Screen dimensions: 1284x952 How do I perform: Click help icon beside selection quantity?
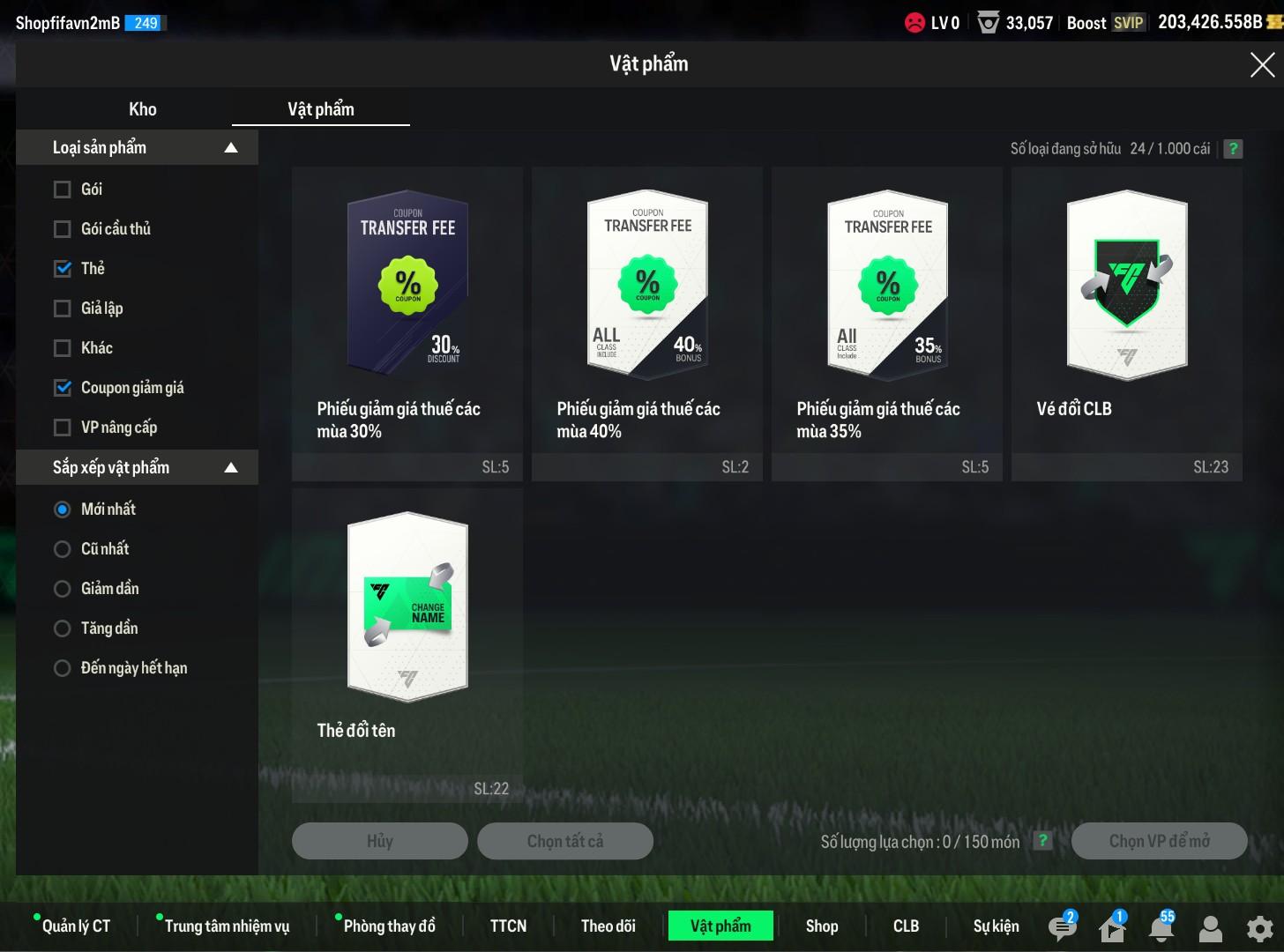[1042, 841]
